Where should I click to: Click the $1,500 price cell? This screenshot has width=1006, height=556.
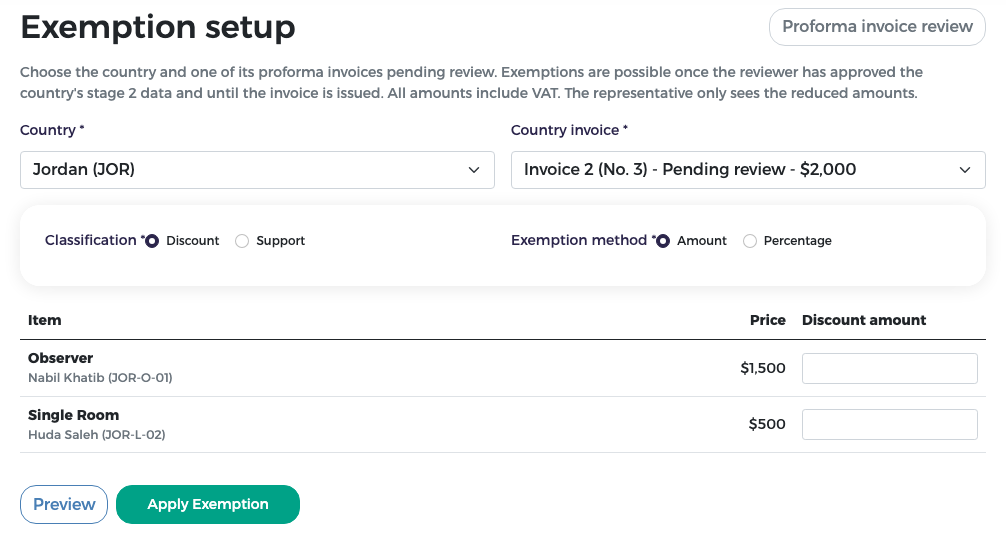(x=763, y=368)
